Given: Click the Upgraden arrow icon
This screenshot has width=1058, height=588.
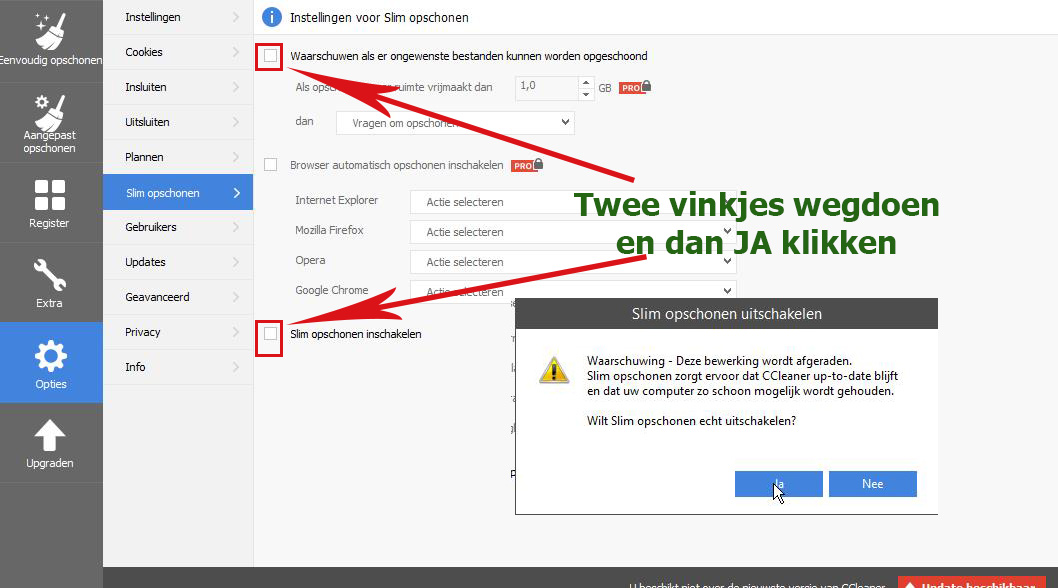Looking at the screenshot, I should [50, 435].
